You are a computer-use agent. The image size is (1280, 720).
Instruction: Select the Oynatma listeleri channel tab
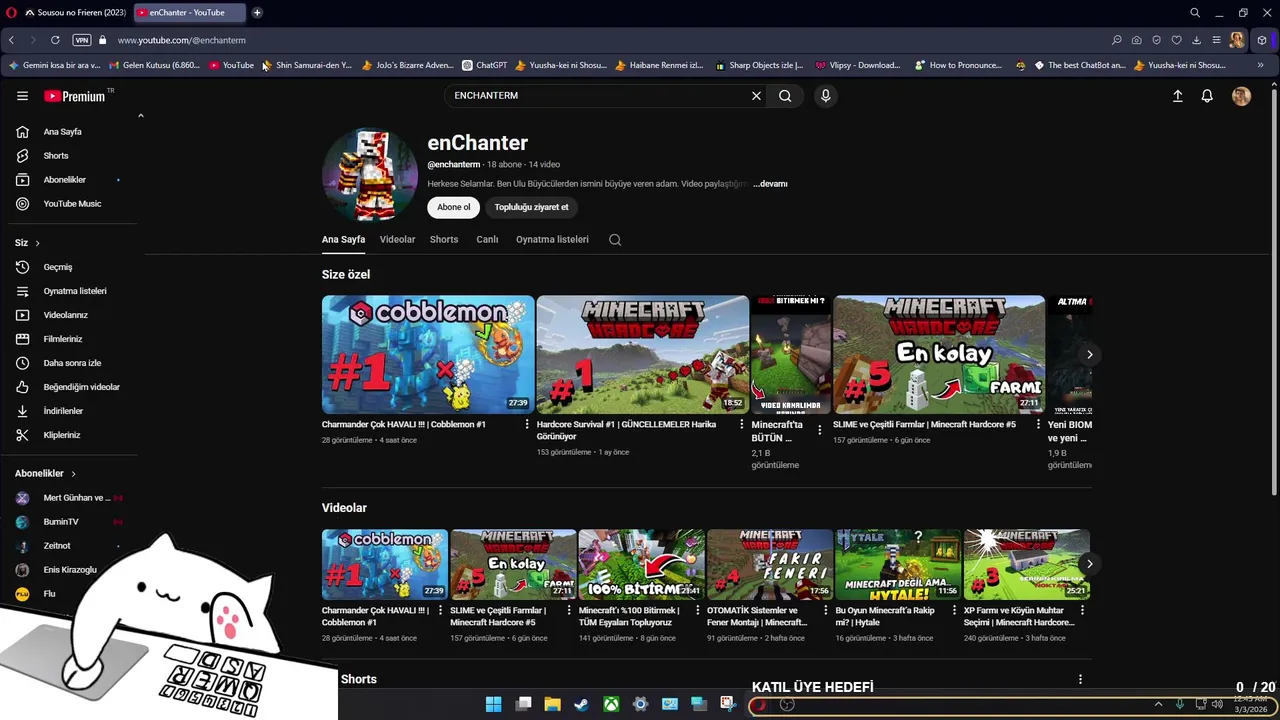pyautogui.click(x=552, y=240)
